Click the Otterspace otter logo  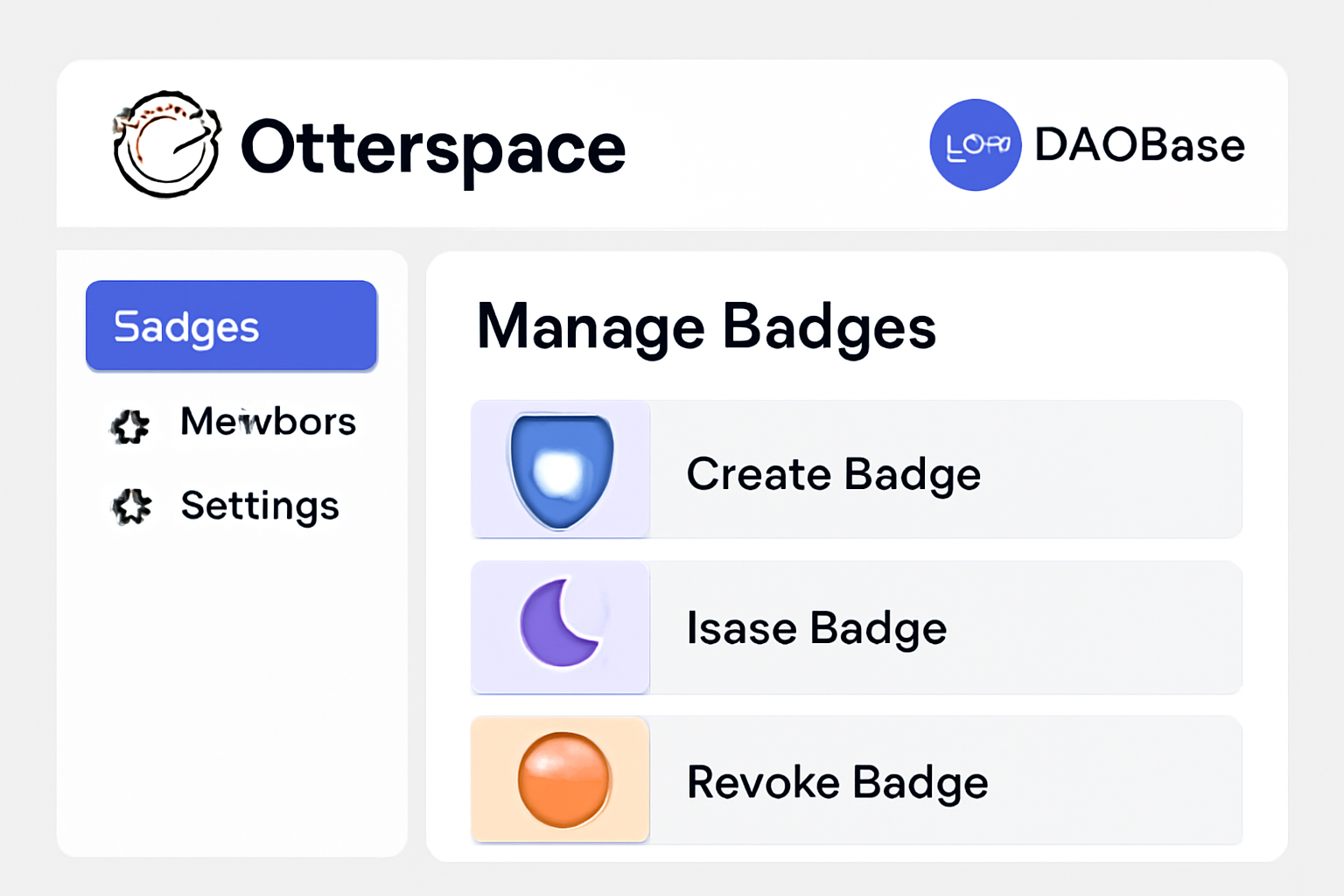(164, 146)
